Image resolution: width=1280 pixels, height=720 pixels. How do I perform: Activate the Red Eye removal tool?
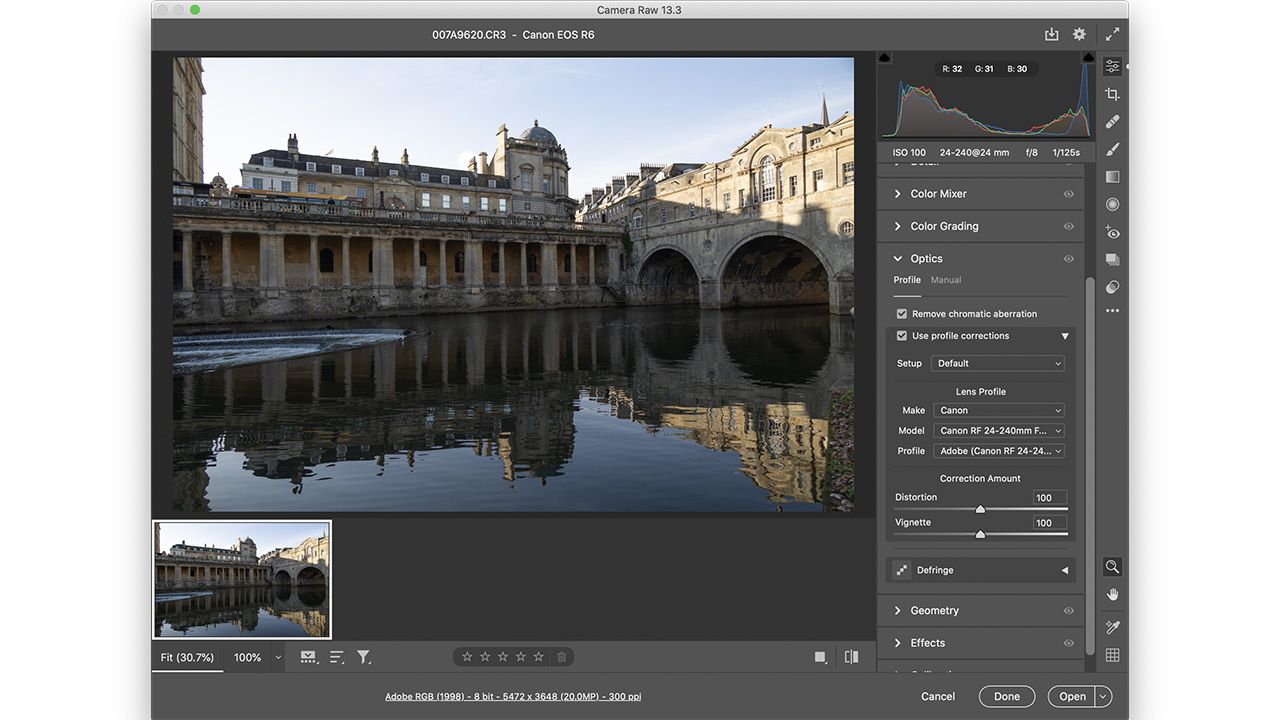[1112, 232]
